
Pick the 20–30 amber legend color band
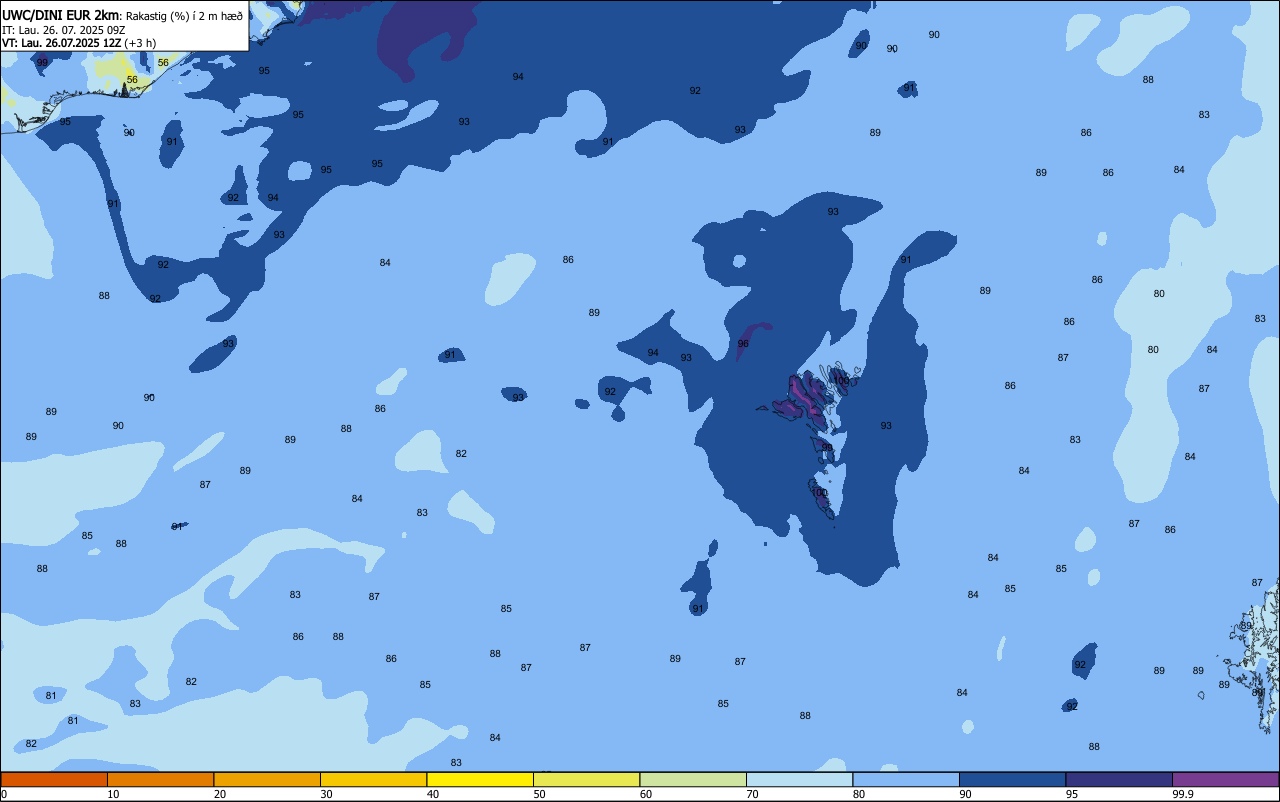pos(267,779)
